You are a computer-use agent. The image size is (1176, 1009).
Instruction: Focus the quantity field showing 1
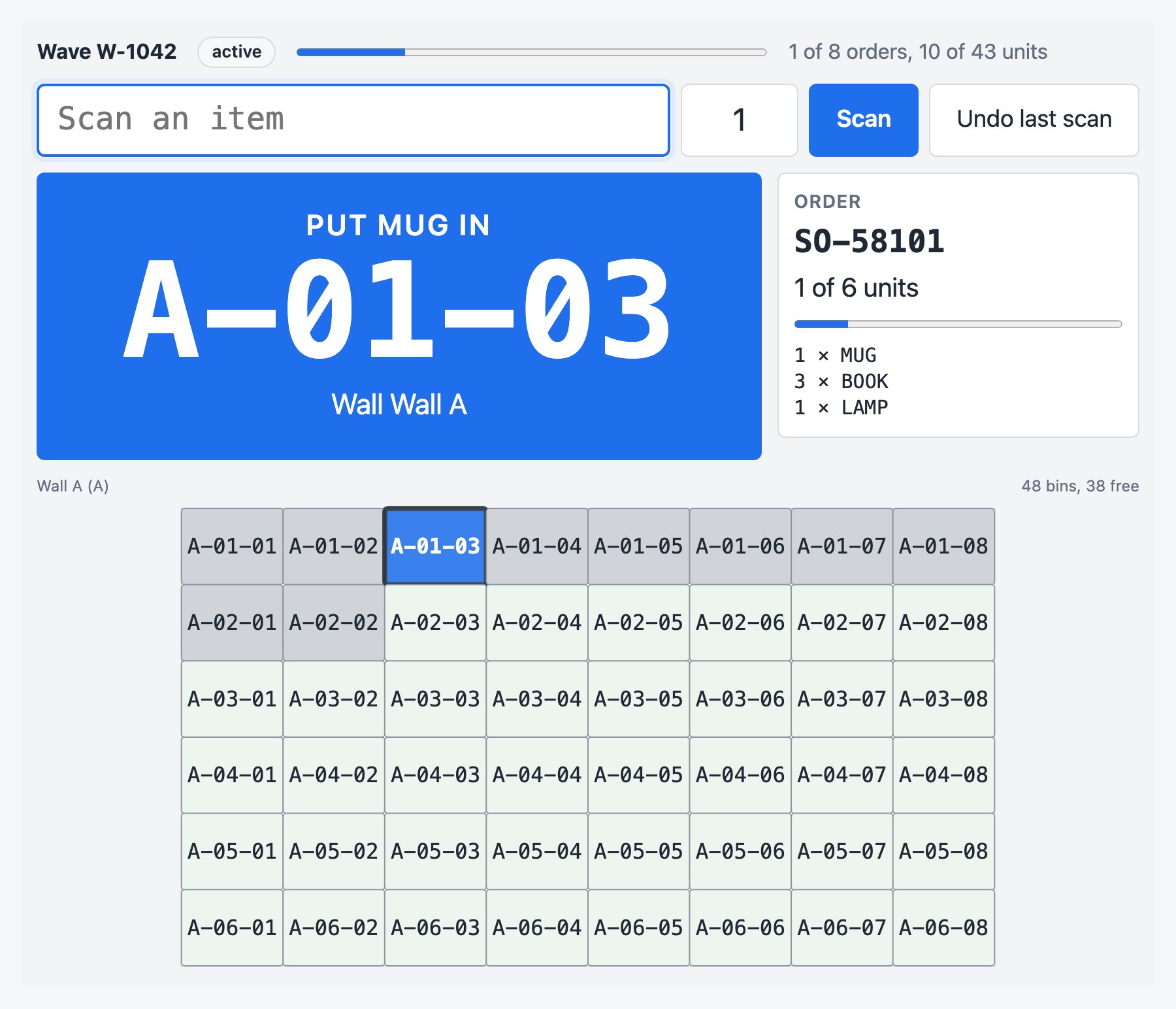point(739,120)
